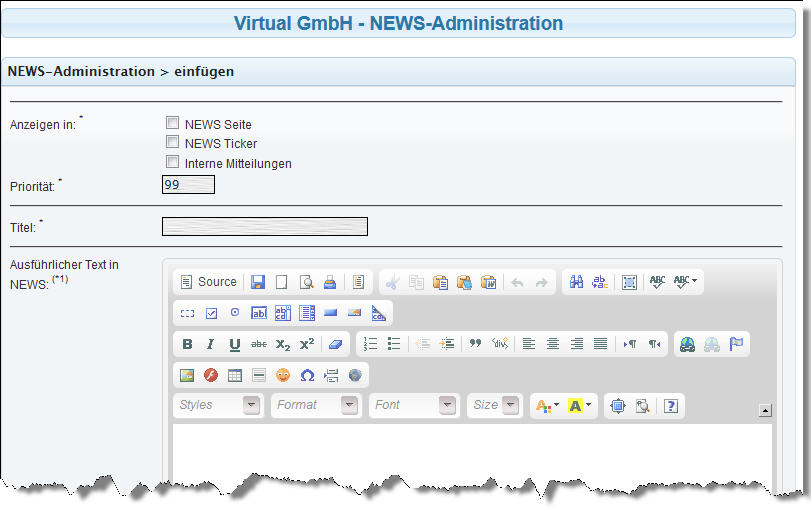Click the Source view button
The height and width of the screenshot is (508, 811).
pyautogui.click(x=208, y=282)
